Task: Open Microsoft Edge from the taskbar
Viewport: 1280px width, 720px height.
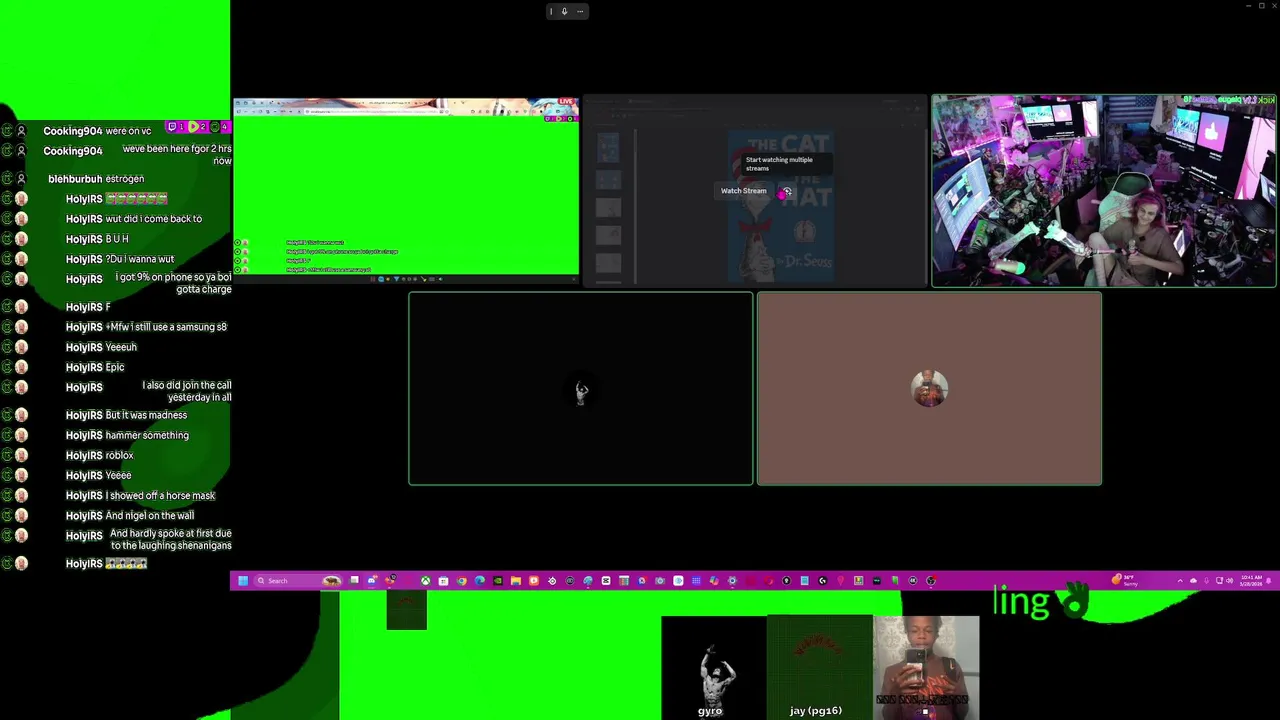Action: [480, 581]
